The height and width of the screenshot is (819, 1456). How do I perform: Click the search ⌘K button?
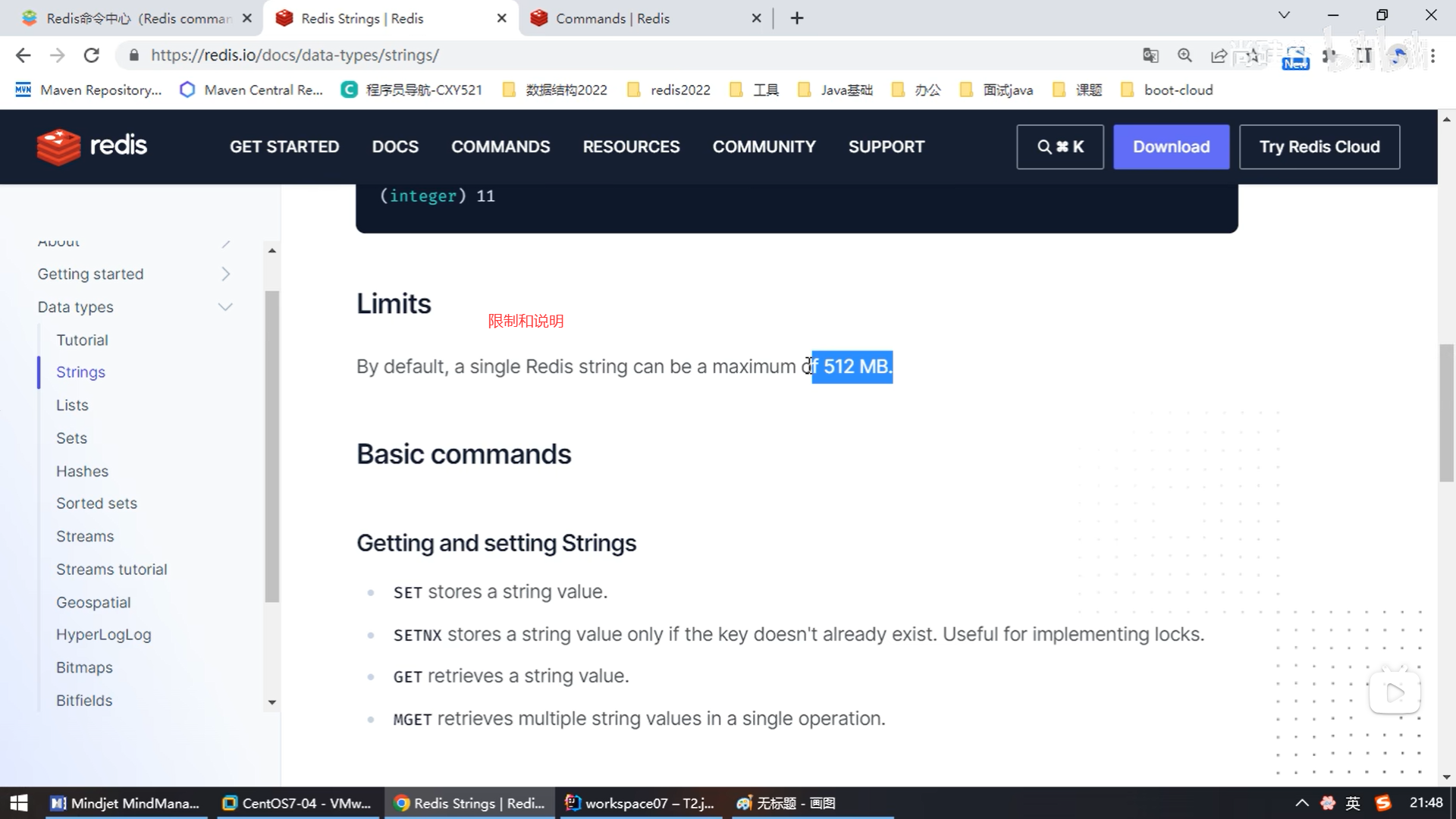[x=1059, y=146]
